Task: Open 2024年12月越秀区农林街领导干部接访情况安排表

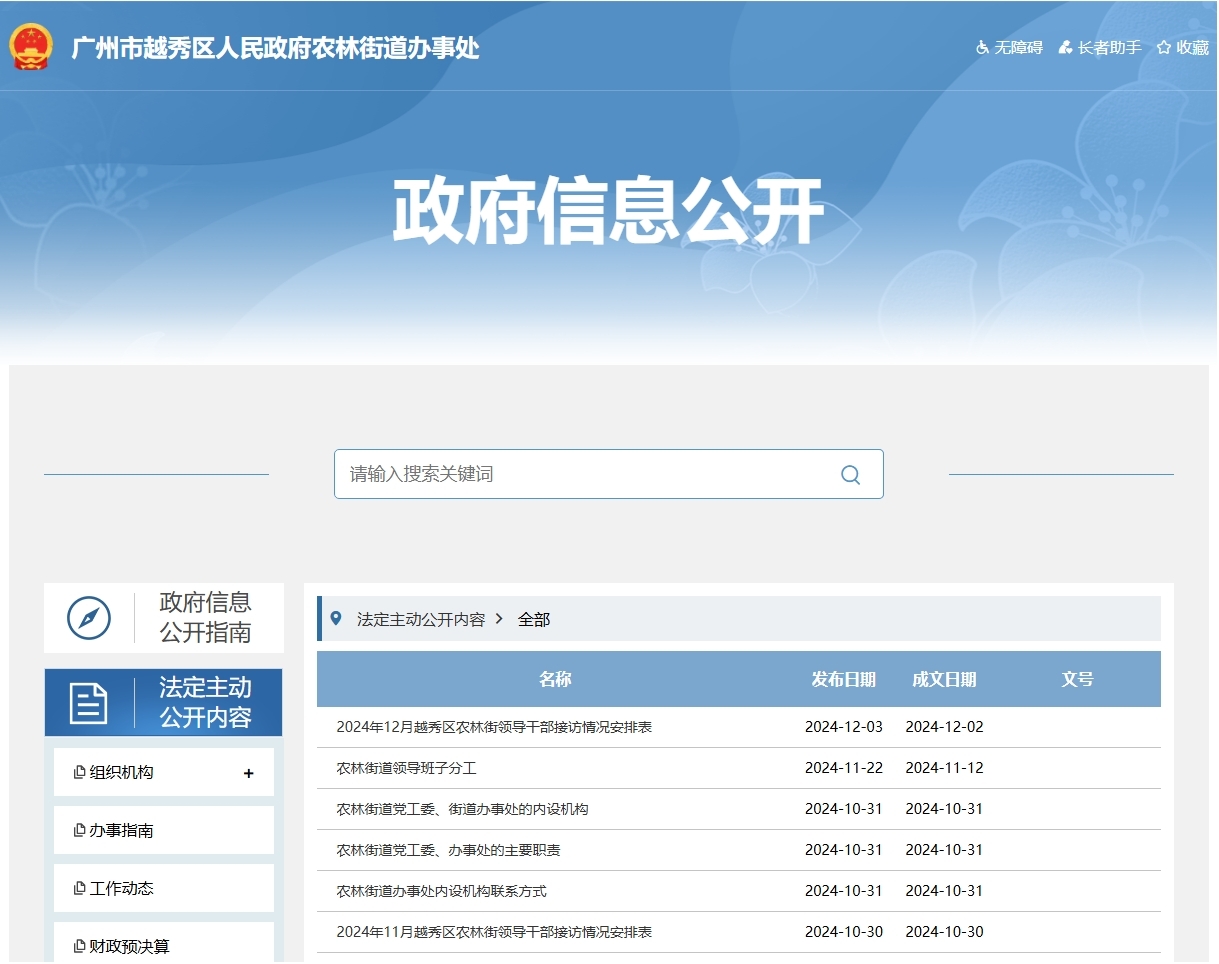Action: 494,727
